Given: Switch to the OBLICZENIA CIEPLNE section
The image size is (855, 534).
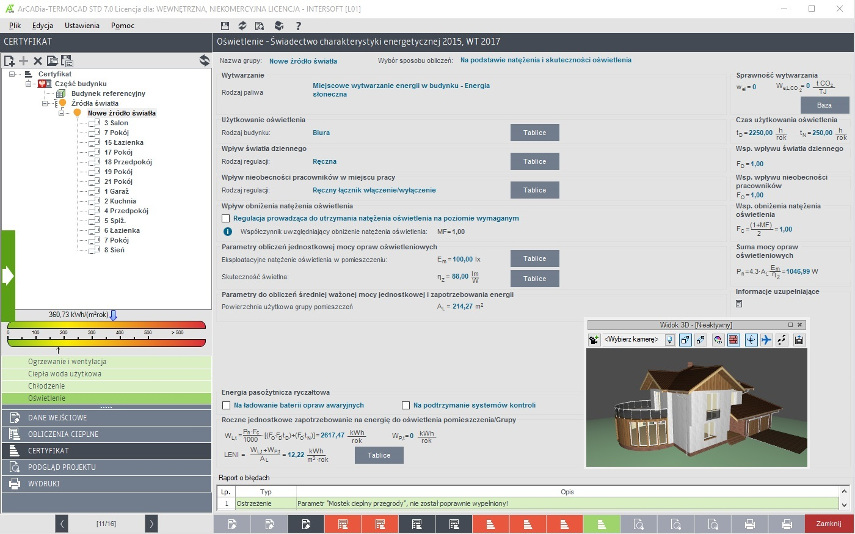Looking at the screenshot, I should (x=106, y=434).
